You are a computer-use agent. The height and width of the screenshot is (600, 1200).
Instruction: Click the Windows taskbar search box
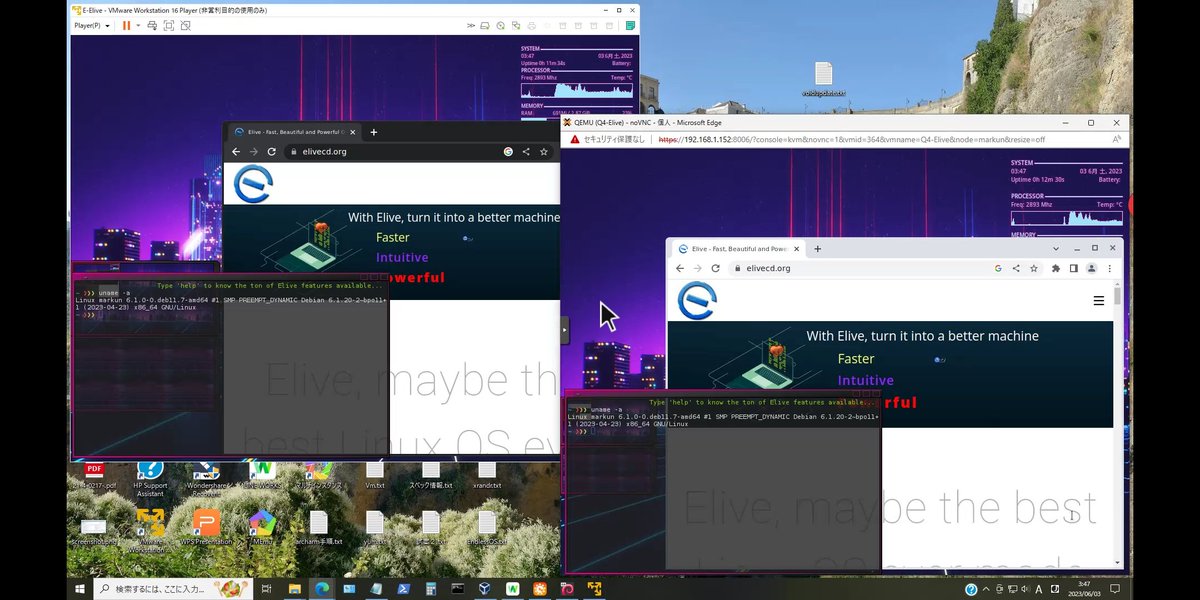172,589
